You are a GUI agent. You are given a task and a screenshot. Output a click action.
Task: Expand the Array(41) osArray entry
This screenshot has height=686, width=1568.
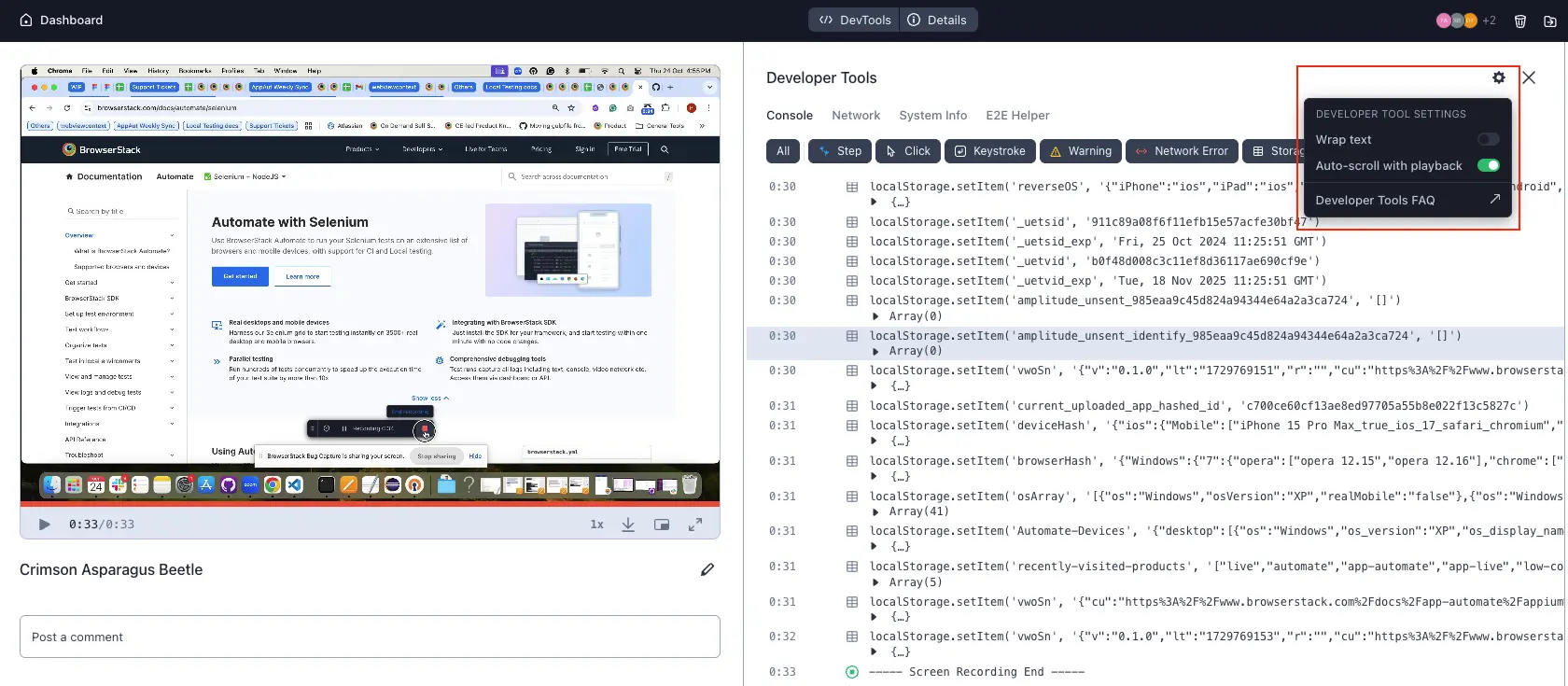click(x=875, y=511)
